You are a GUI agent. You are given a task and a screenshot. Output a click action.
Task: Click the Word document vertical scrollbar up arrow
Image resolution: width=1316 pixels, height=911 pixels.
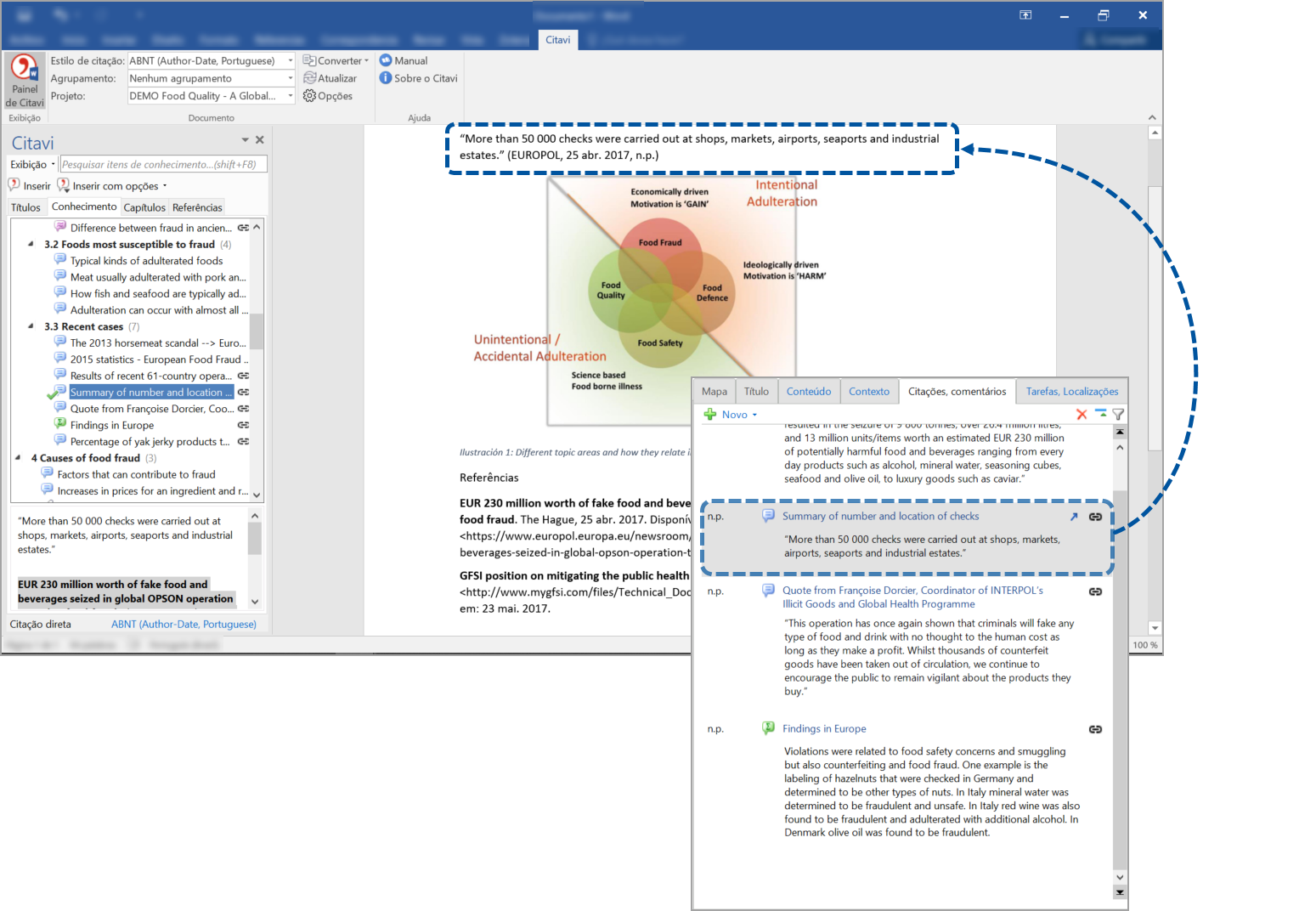click(1155, 133)
